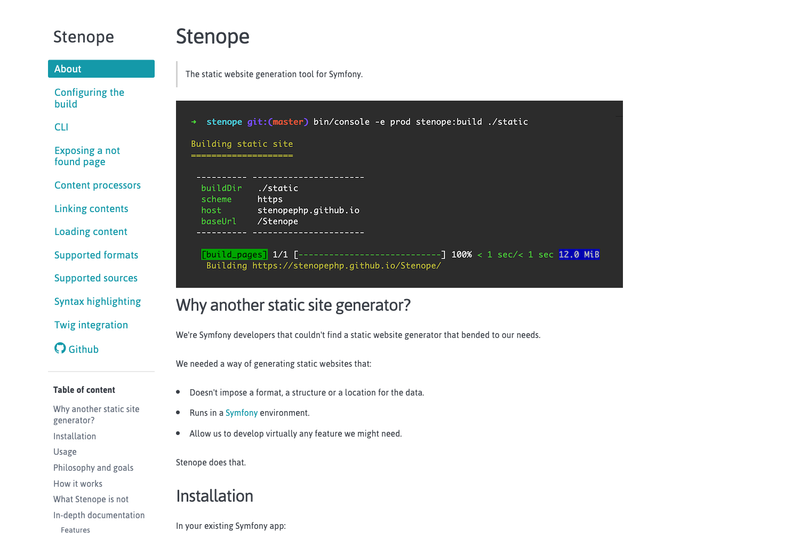Screen dimensions: 800x533
Task: Follow the Symfony link in bullet list
Action: 241,413
